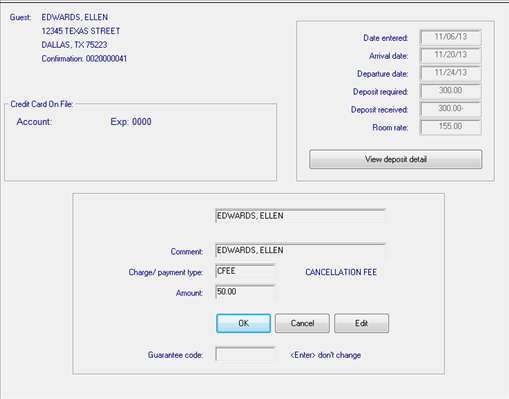Click the OK button
This screenshot has height=399, width=509.
243,323
